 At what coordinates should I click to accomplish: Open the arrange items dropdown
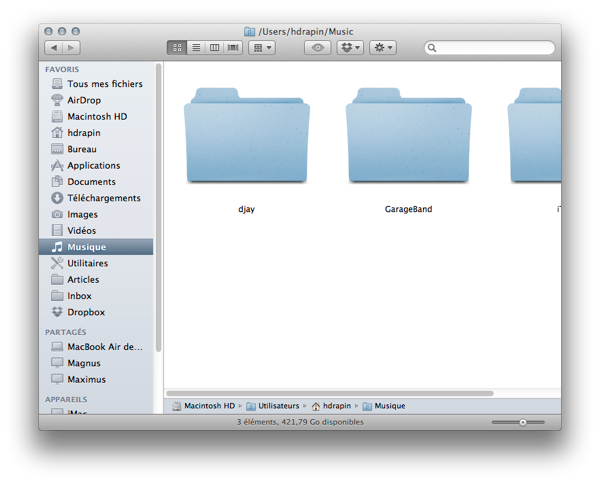[x=262, y=47]
